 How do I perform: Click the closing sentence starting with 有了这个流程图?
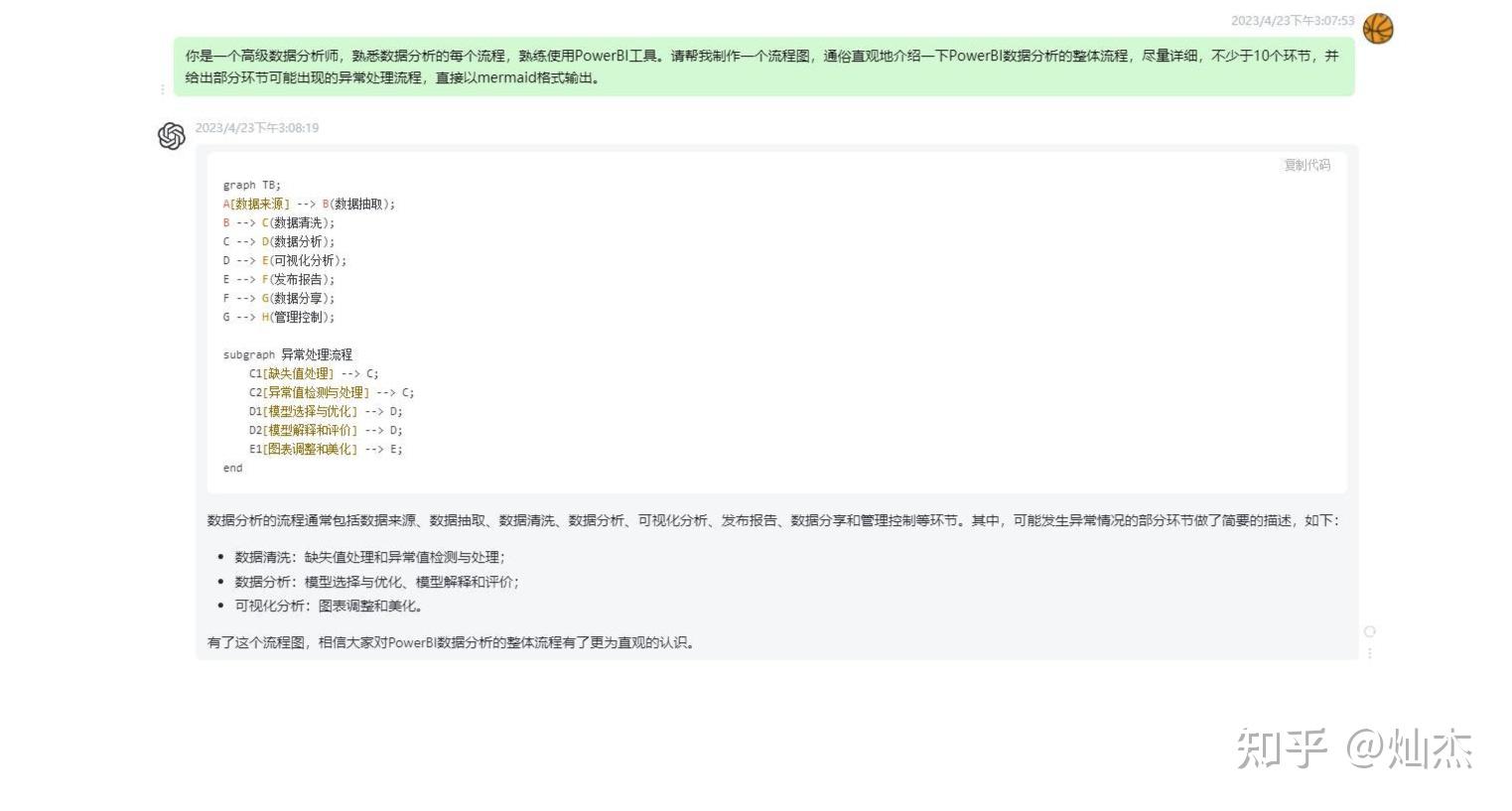452,643
